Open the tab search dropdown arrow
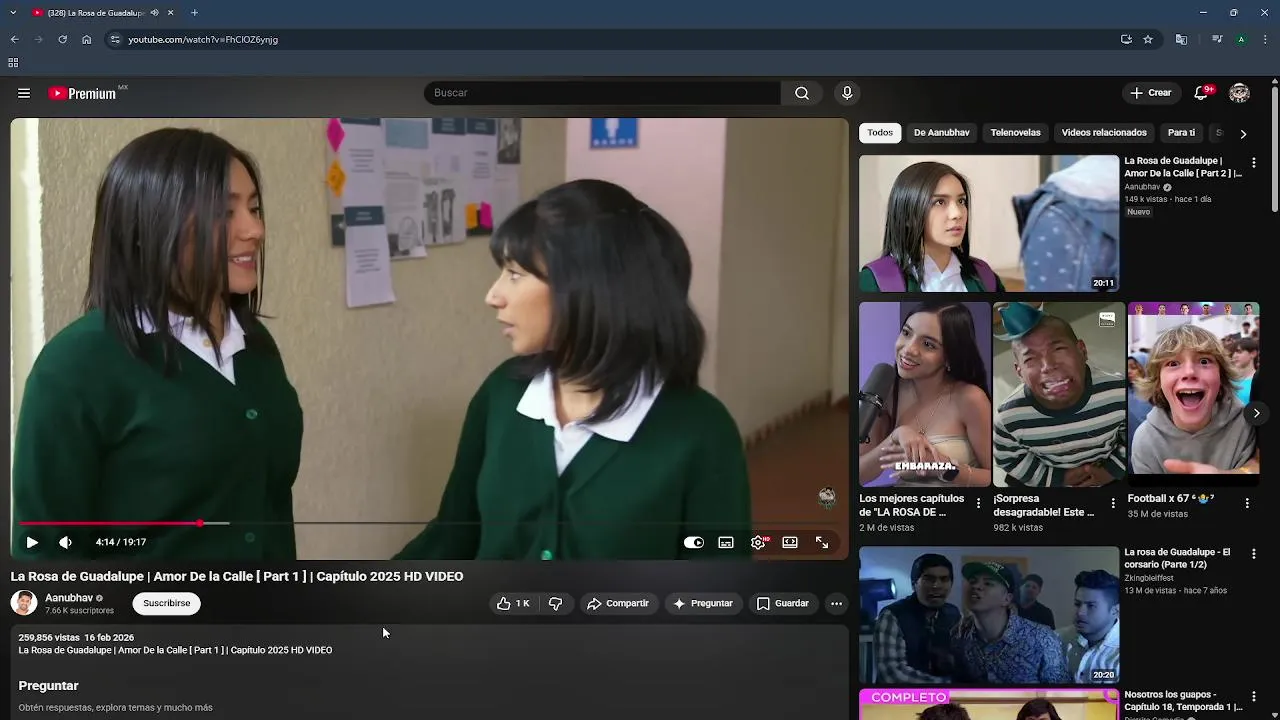The image size is (1280, 720). (x=13, y=13)
